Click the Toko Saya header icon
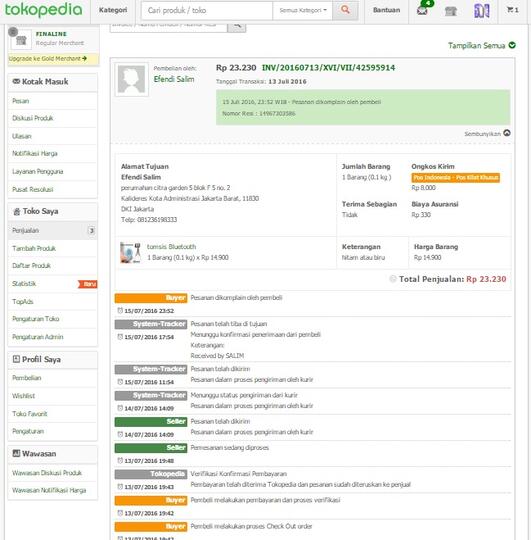The height and width of the screenshot is (540, 531). 17,211
